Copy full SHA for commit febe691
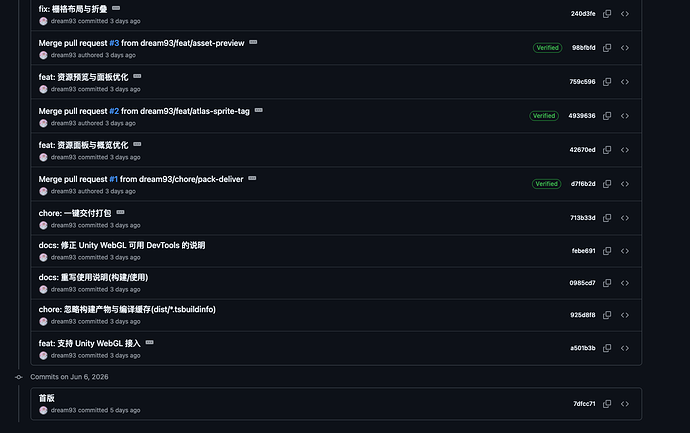This screenshot has height=433, width=690. tap(607, 251)
